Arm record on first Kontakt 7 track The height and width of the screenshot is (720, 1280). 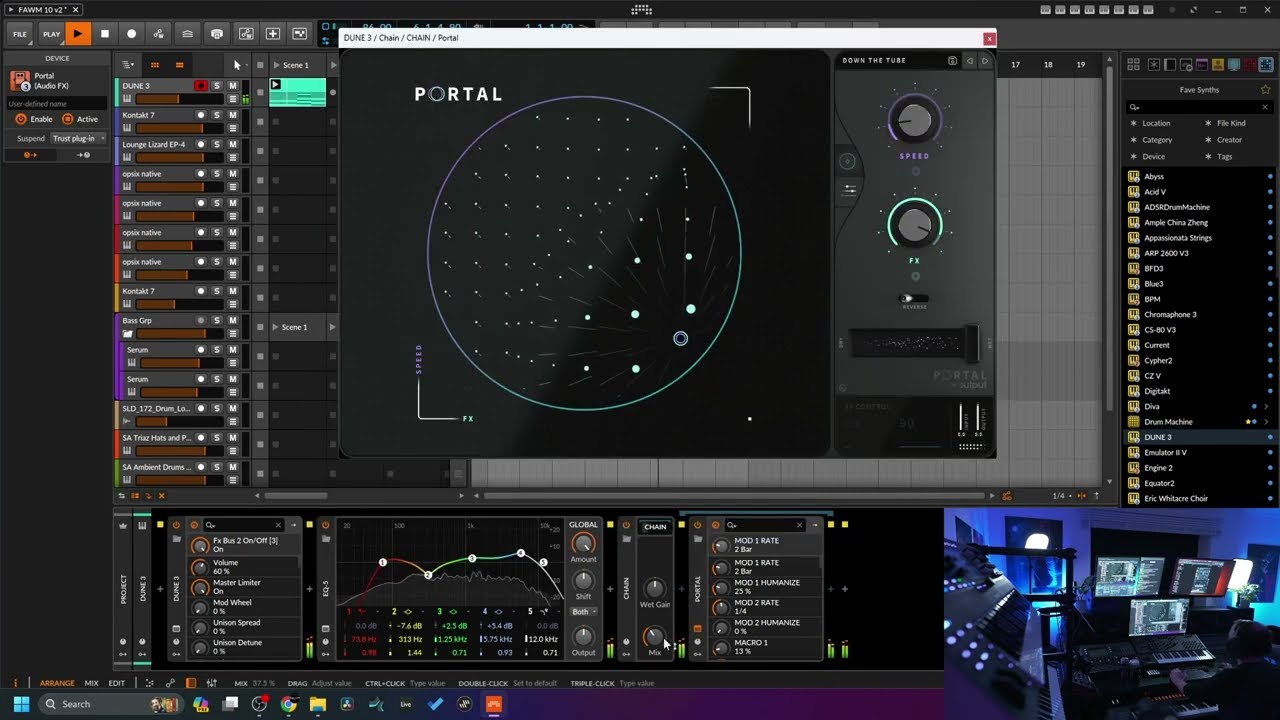[x=200, y=116]
